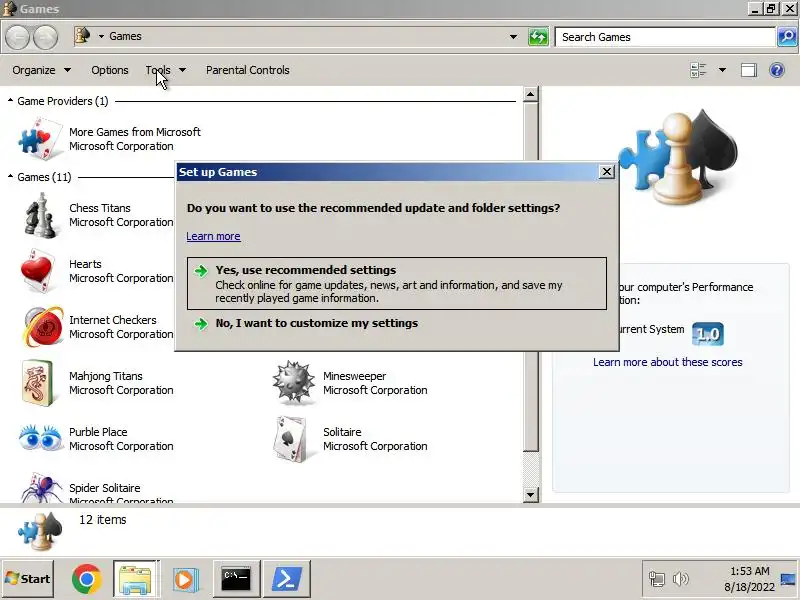
Task: Open the Tools dropdown arrow
Action: pos(182,70)
